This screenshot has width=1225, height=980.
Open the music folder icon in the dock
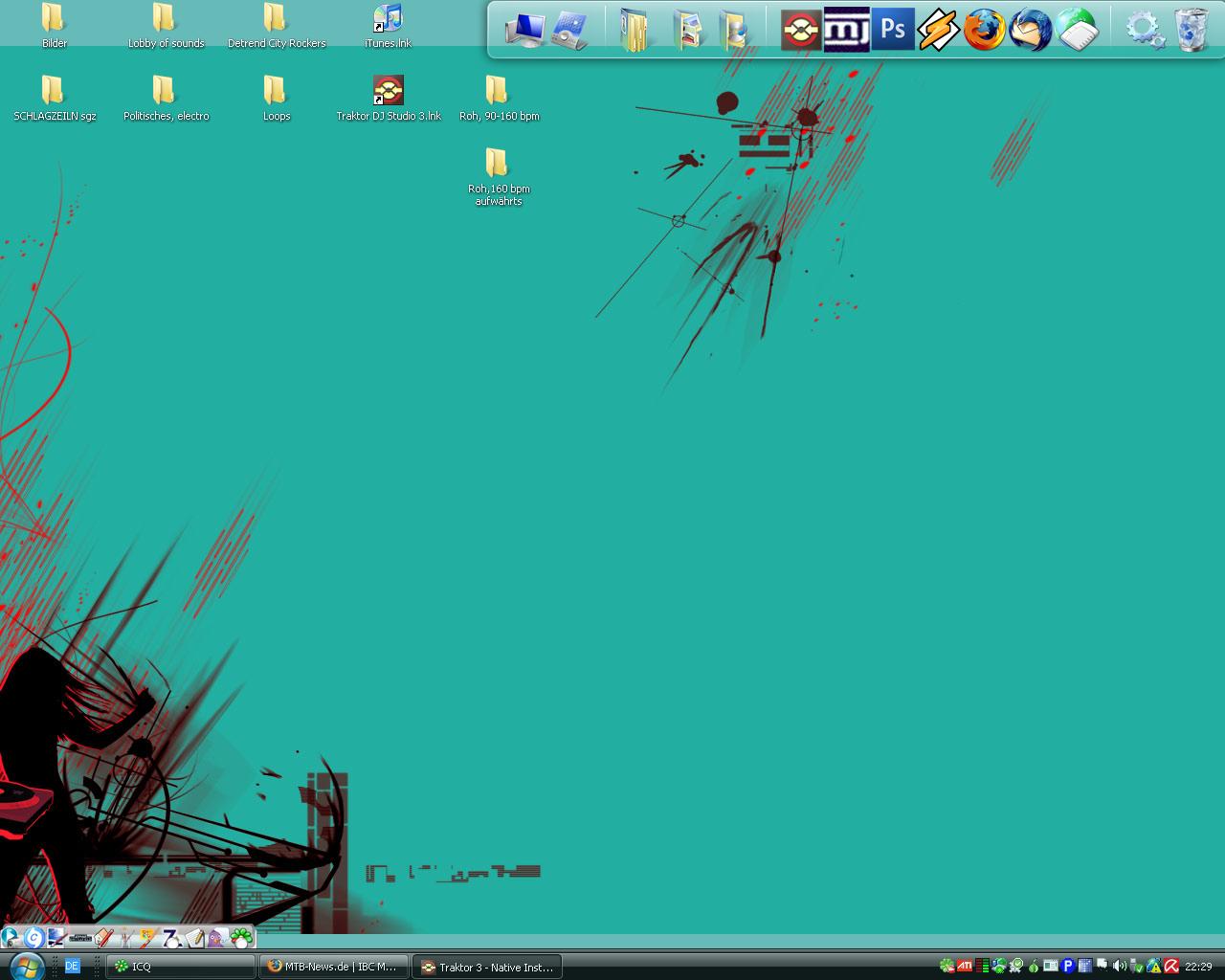[733, 30]
